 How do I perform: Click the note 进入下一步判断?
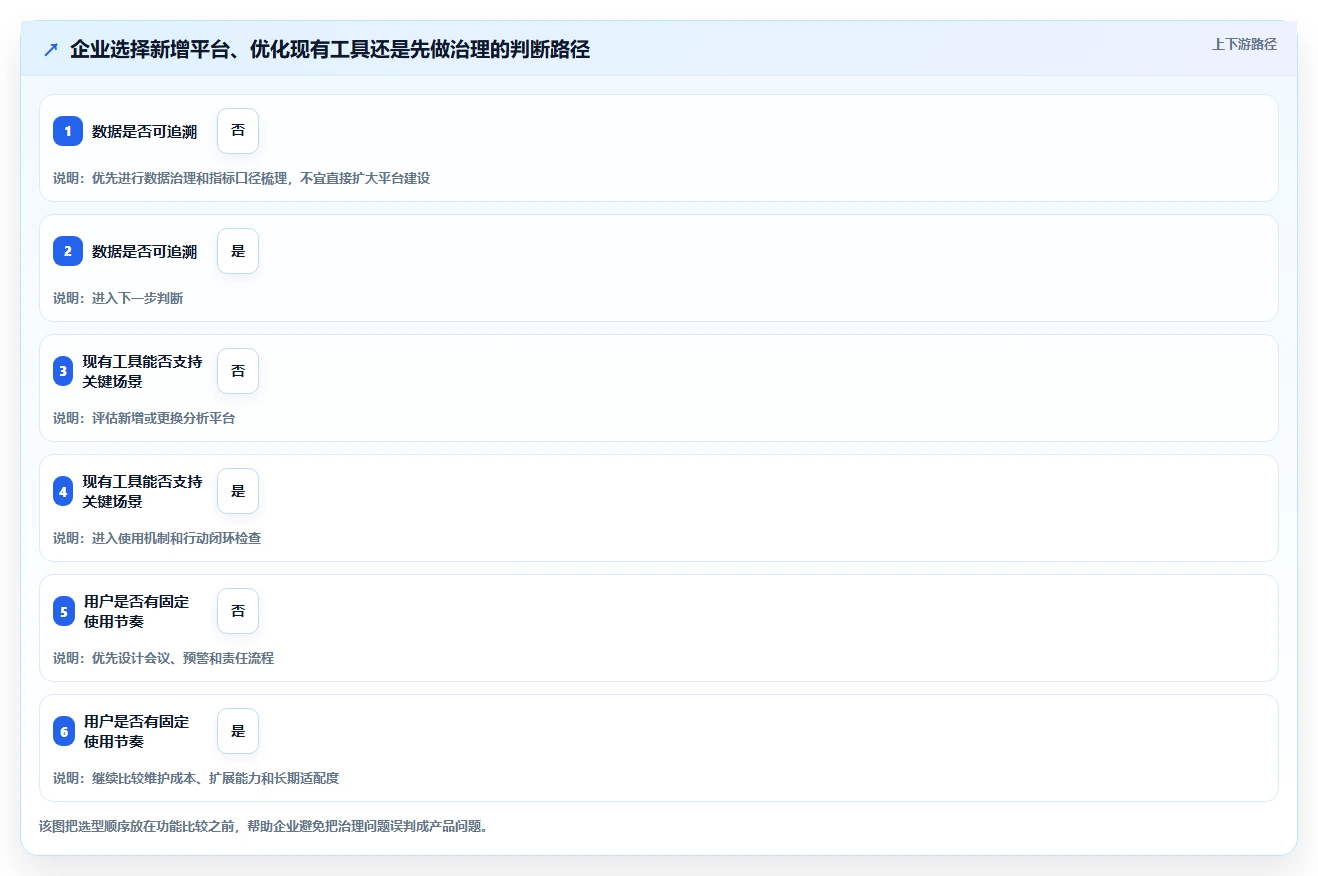pos(118,298)
